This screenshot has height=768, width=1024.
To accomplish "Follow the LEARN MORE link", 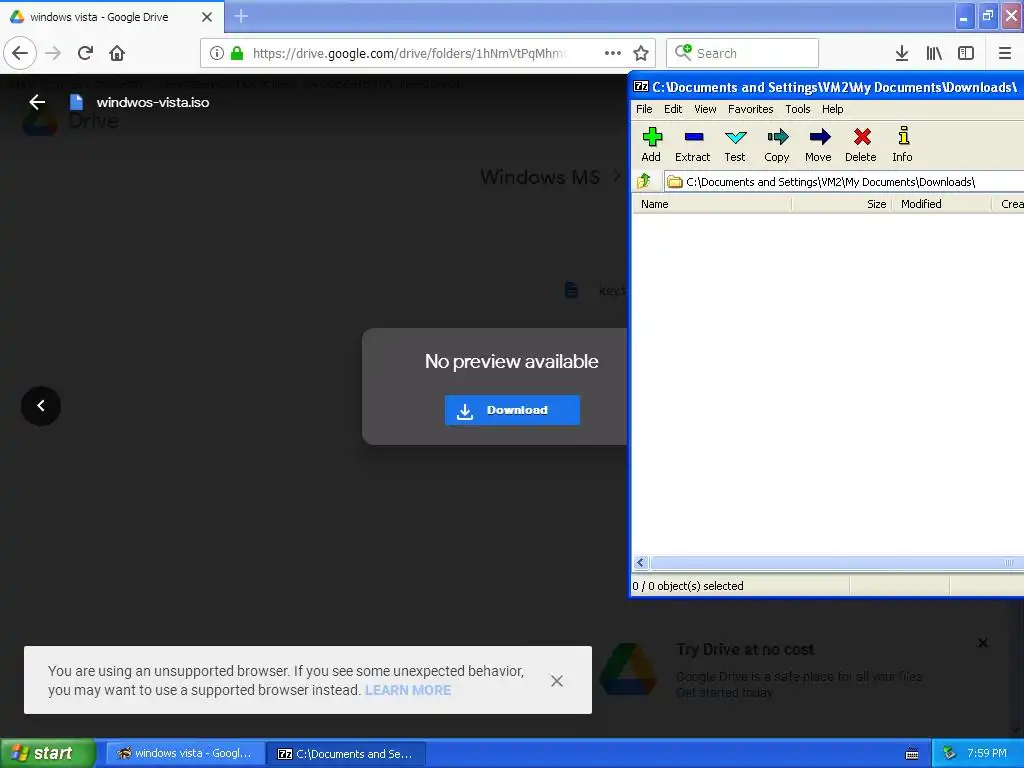I will tap(408, 690).
